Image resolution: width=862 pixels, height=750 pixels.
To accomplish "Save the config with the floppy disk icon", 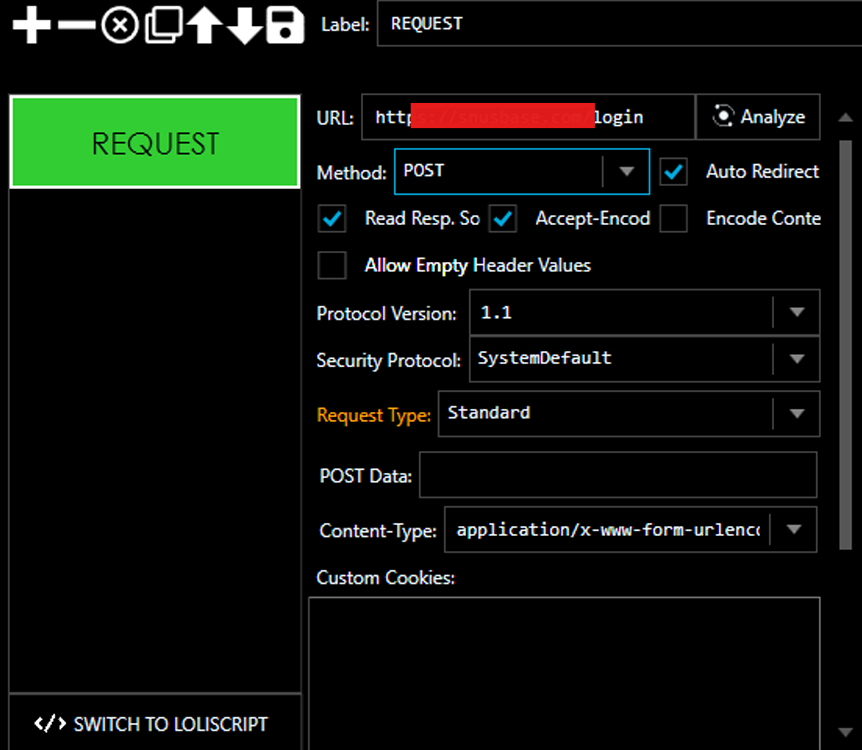I will pyautogui.click(x=285, y=25).
